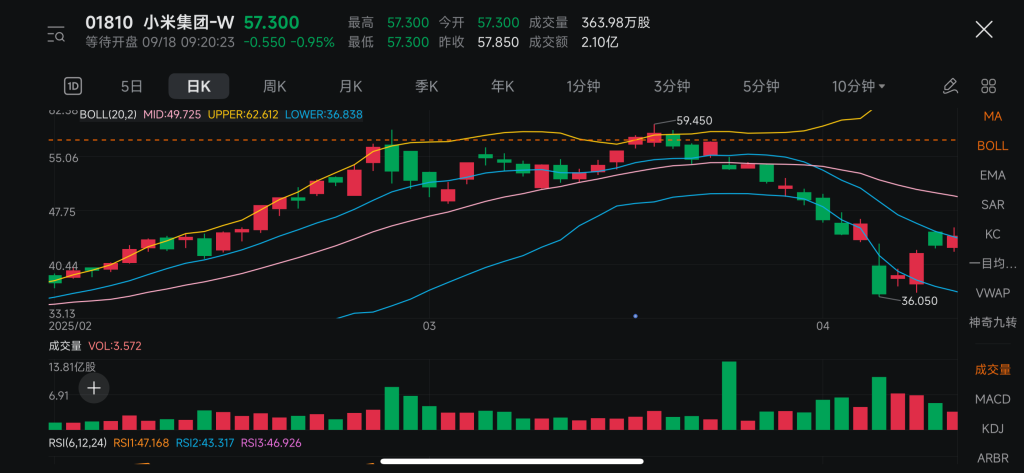
Task: Open the drawing pencil tool
Action: pos(950,86)
